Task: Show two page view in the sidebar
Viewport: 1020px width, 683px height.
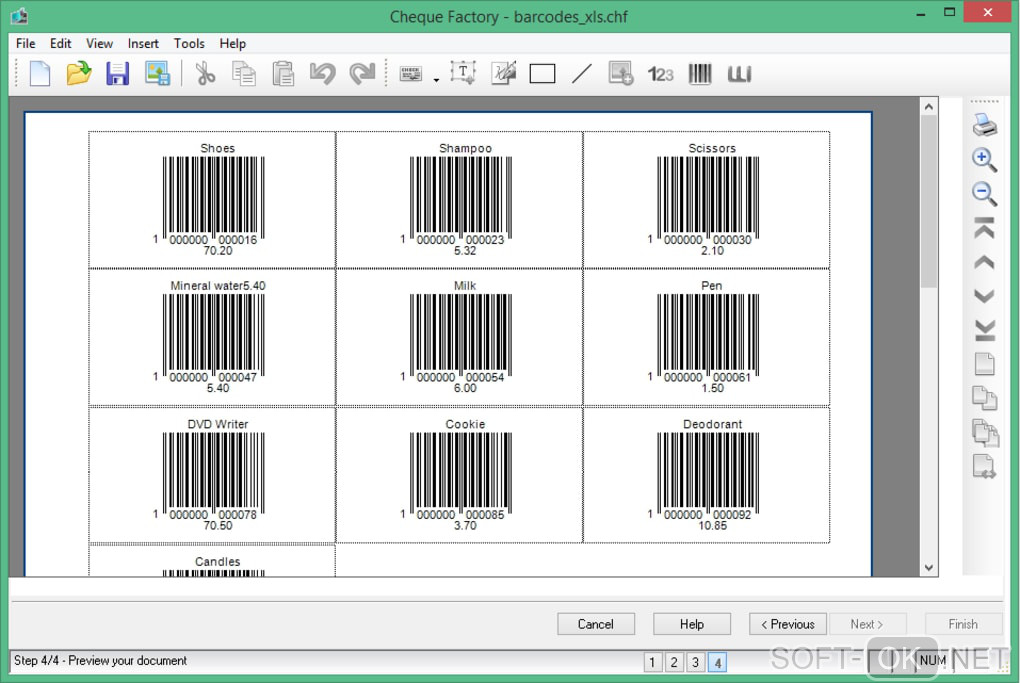Action: coord(984,398)
